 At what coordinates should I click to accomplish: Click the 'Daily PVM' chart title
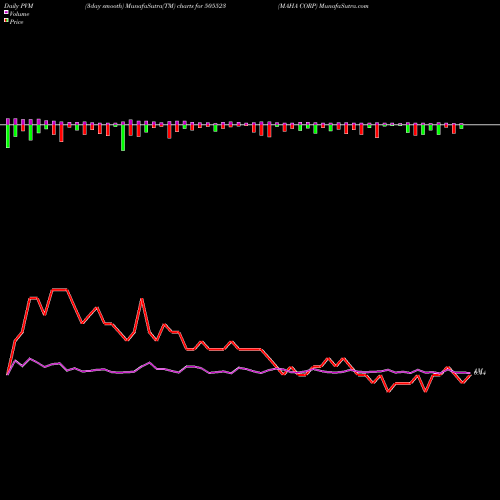point(19,6)
